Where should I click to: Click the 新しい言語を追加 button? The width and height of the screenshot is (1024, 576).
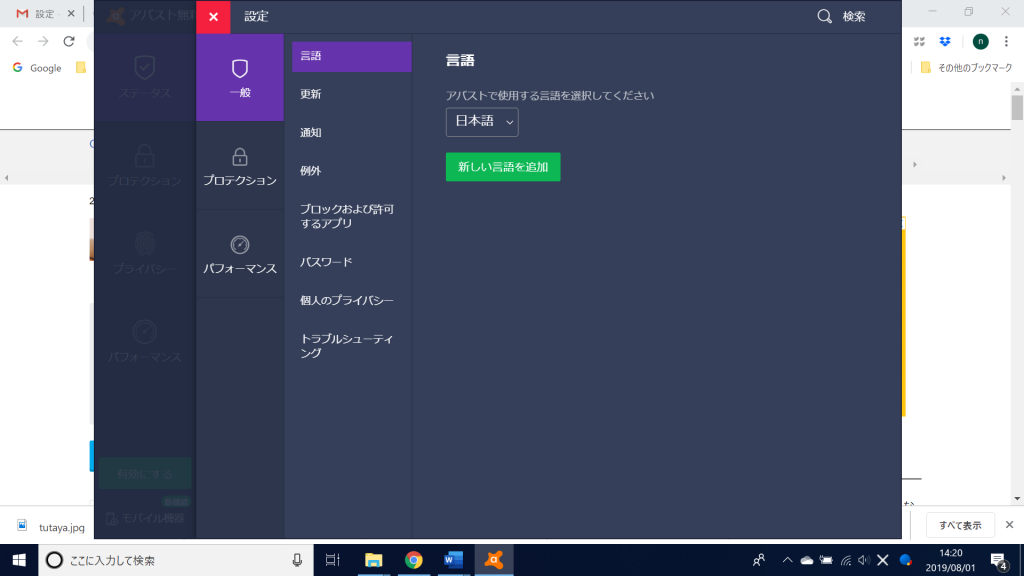pyautogui.click(x=503, y=167)
